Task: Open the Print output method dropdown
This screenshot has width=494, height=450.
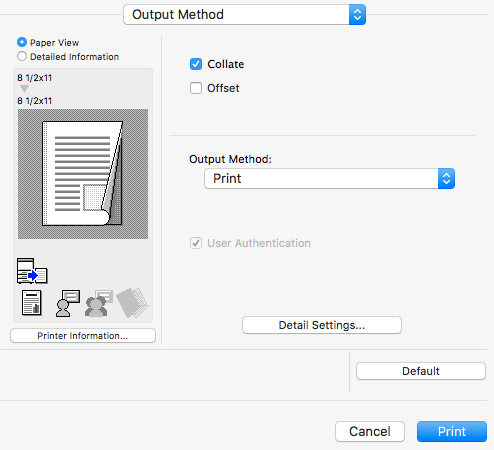Action: tap(329, 179)
